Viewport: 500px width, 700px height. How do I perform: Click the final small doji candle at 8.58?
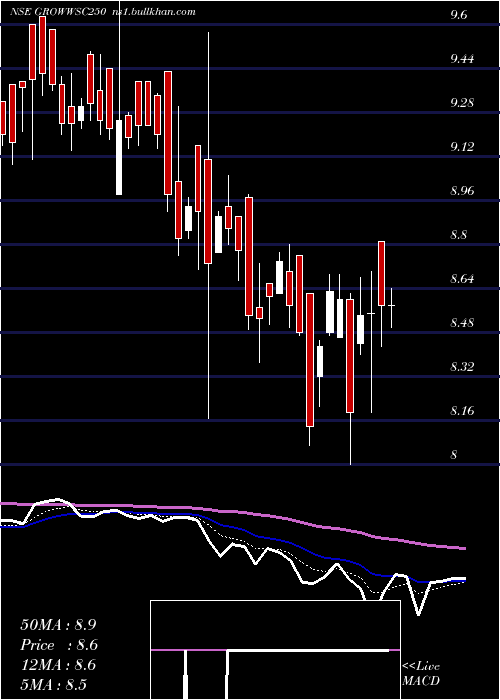click(392, 308)
